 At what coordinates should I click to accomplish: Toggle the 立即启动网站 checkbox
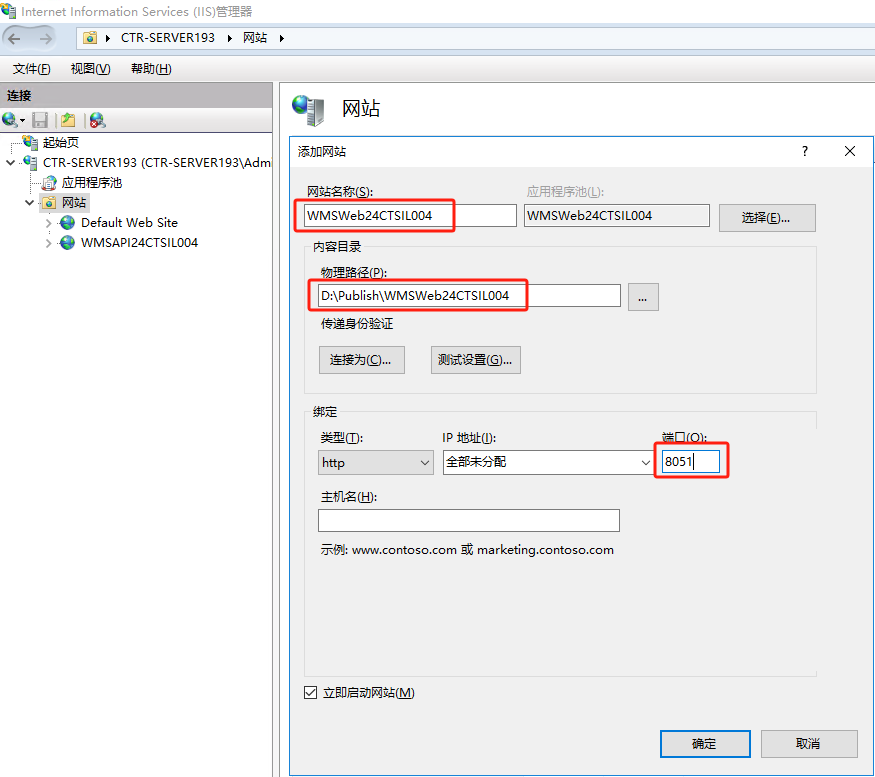(x=310, y=693)
